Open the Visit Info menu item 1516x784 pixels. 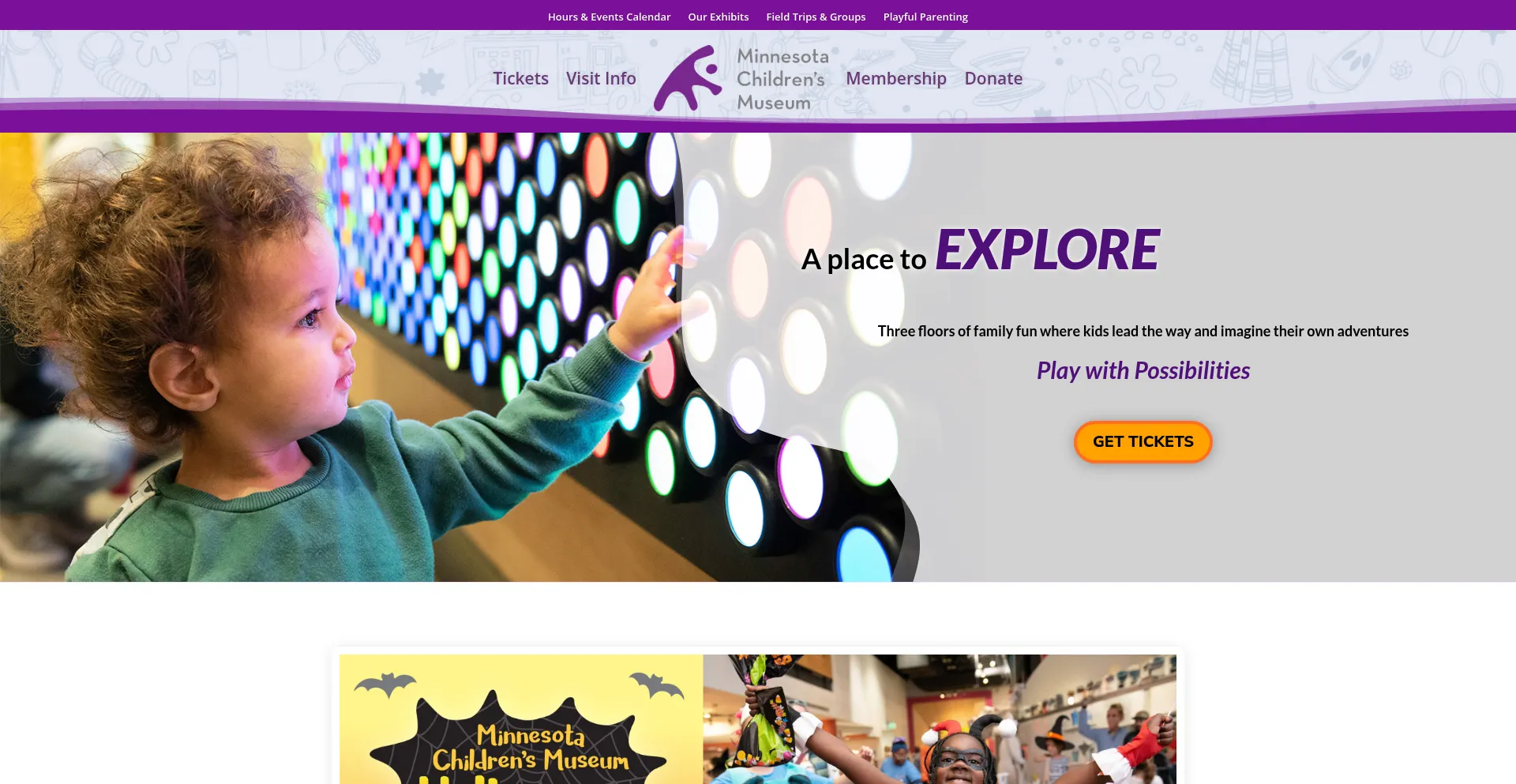point(601,78)
